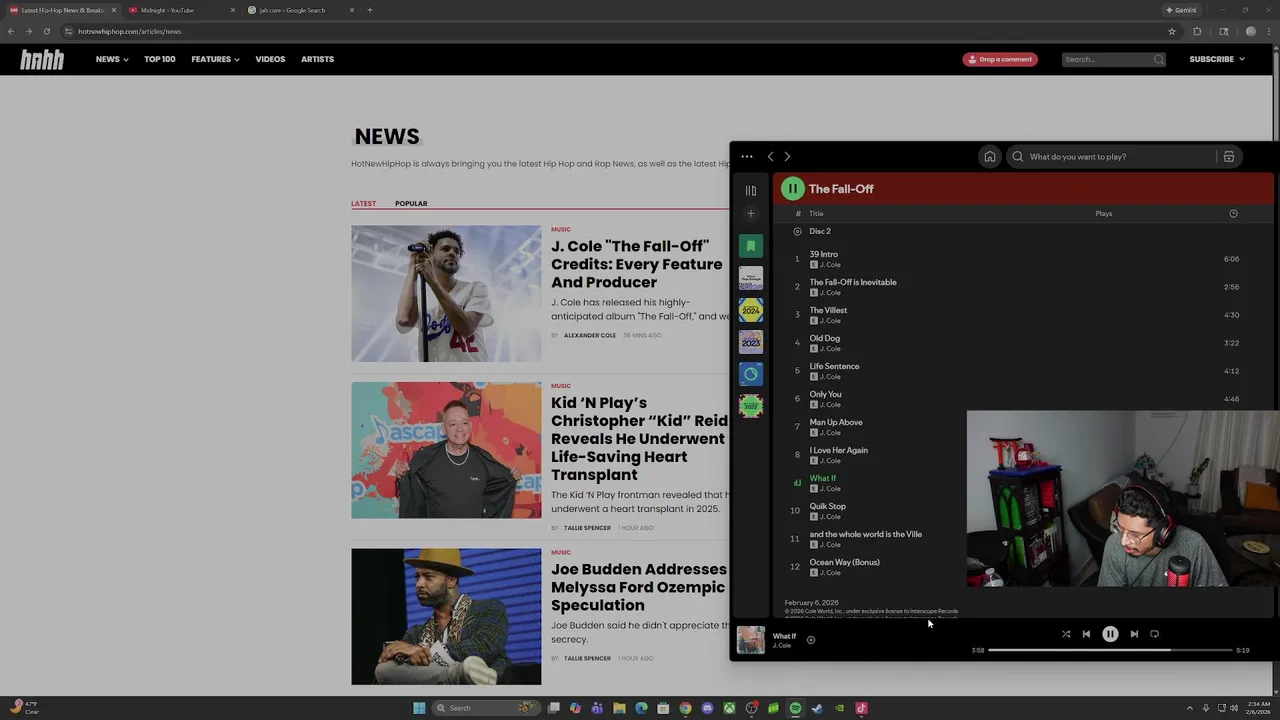The height and width of the screenshot is (720, 1280).
Task: Open Joe Budden Ozempic article headline
Action: tap(638, 587)
